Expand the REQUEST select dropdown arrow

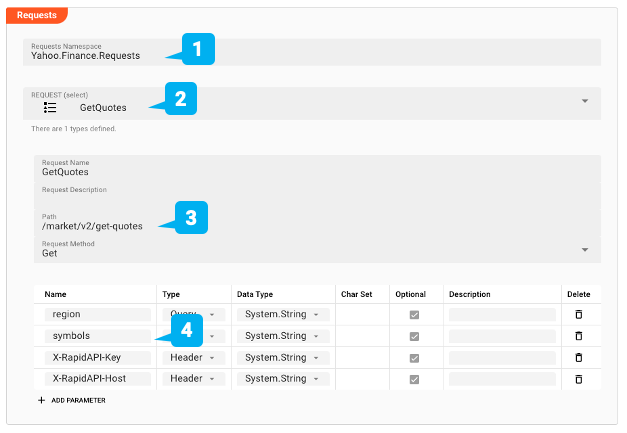(585, 102)
